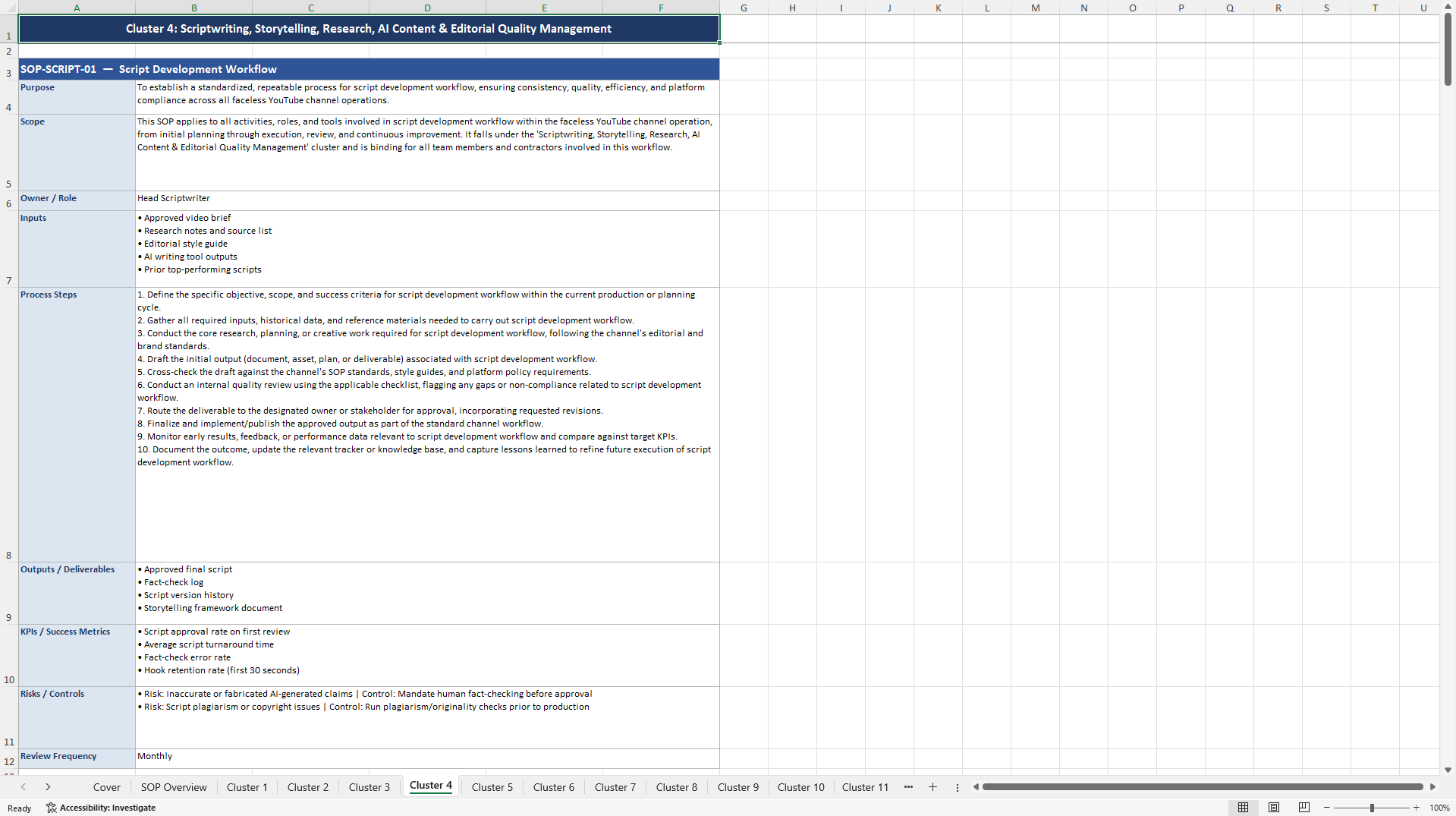
Task: Switch to Cluster 5 sheet
Action: click(492, 787)
